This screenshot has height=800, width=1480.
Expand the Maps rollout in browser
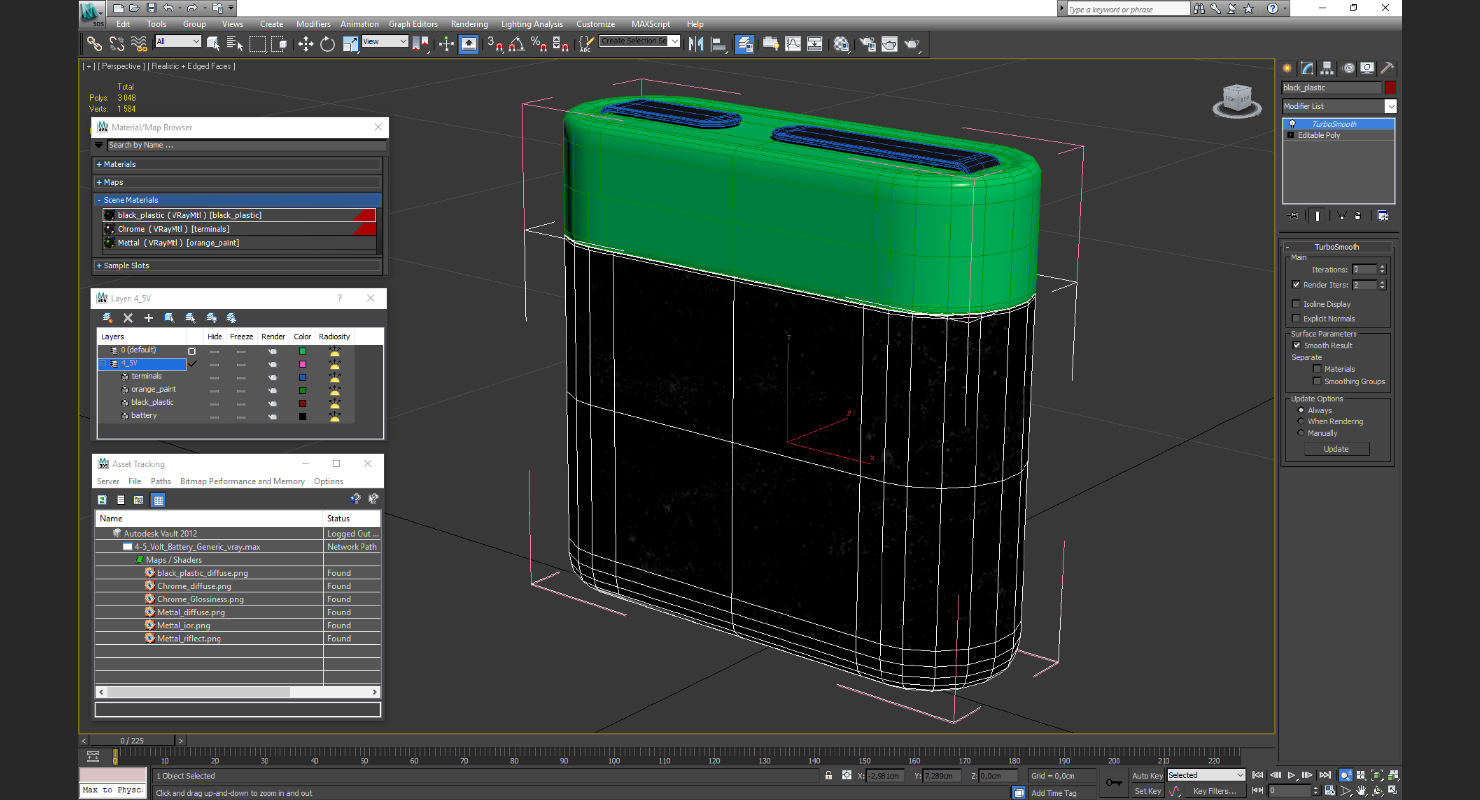click(x=238, y=182)
